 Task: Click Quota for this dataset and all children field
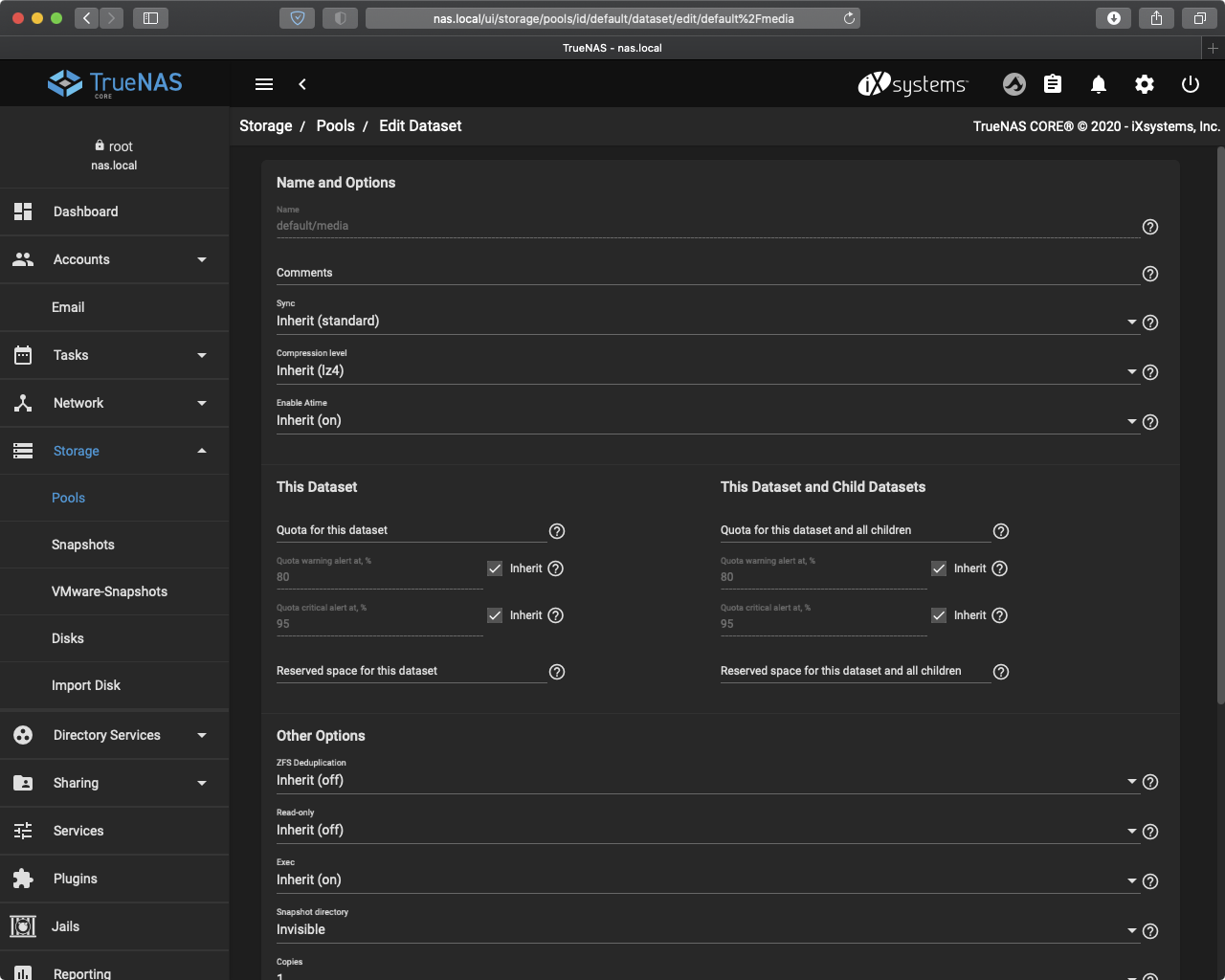pyautogui.click(x=856, y=530)
